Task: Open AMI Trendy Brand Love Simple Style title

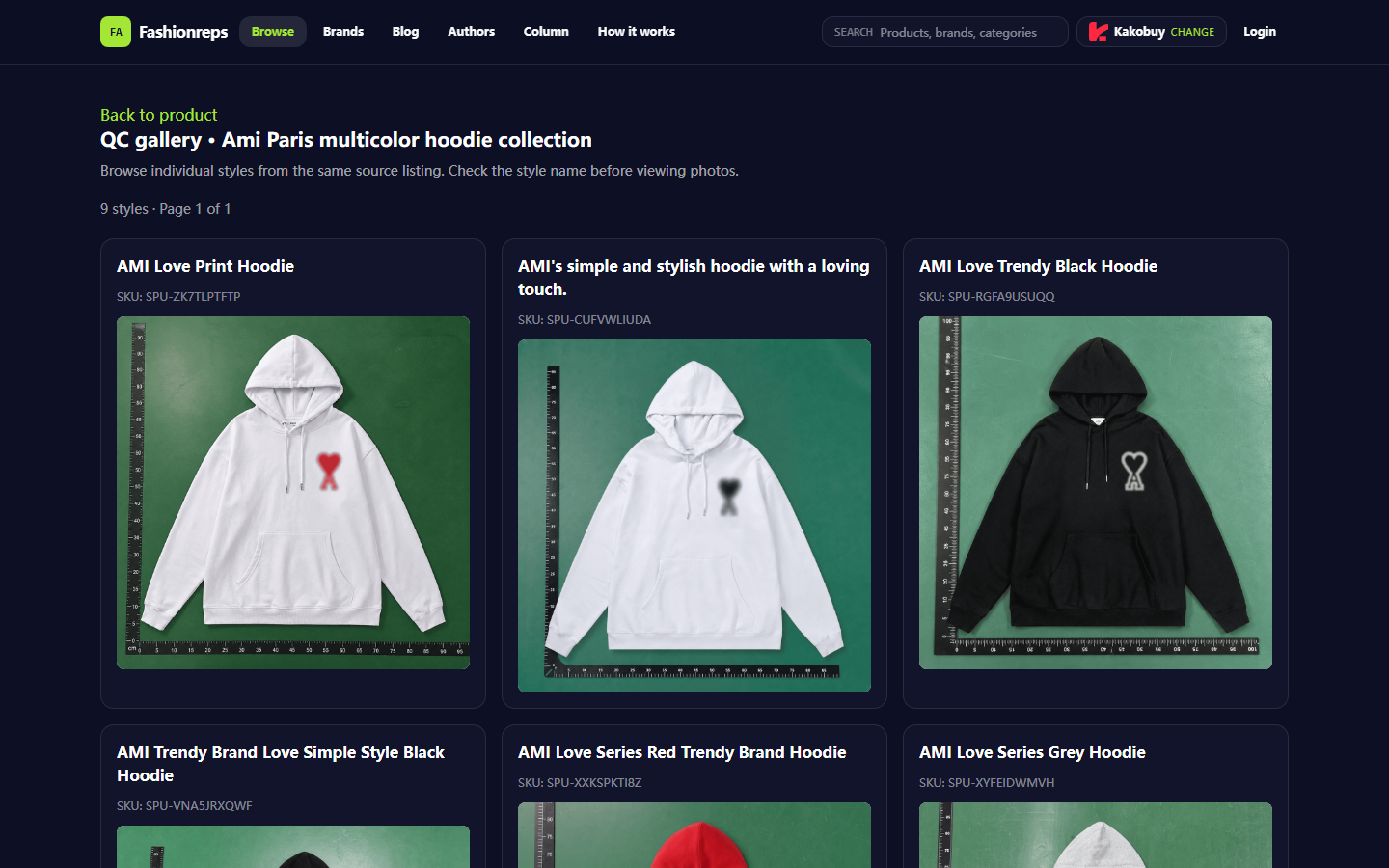Action: tap(281, 764)
